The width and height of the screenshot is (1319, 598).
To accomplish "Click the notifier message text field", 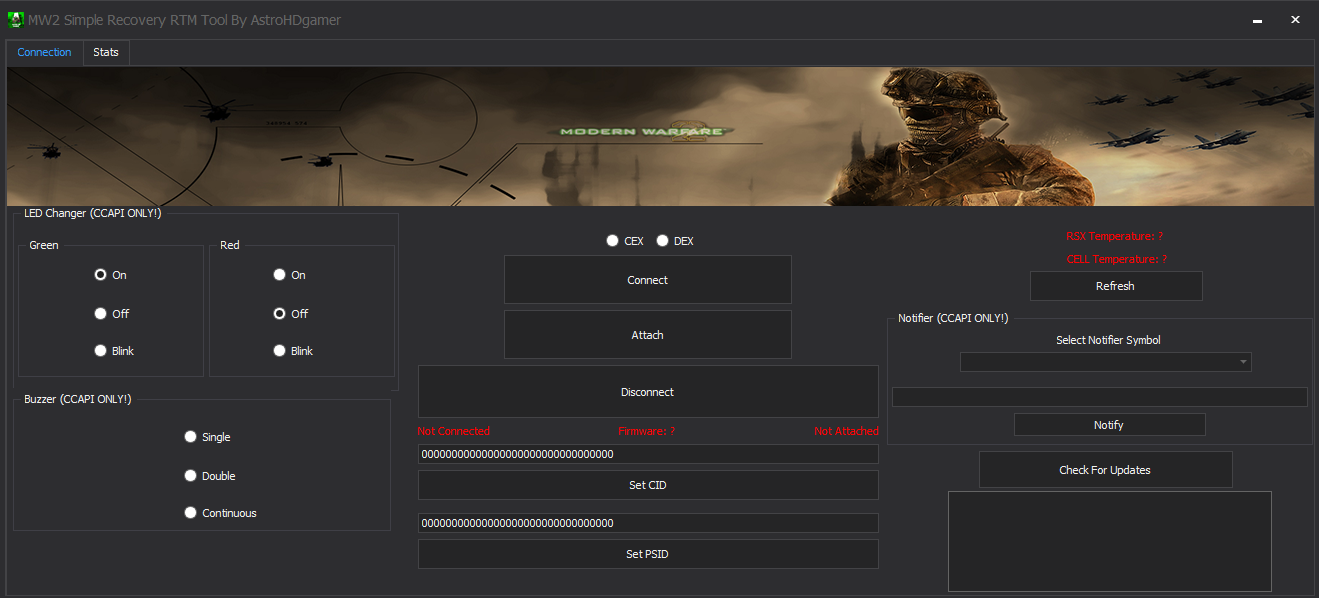I will pyautogui.click(x=1100, y=397).
